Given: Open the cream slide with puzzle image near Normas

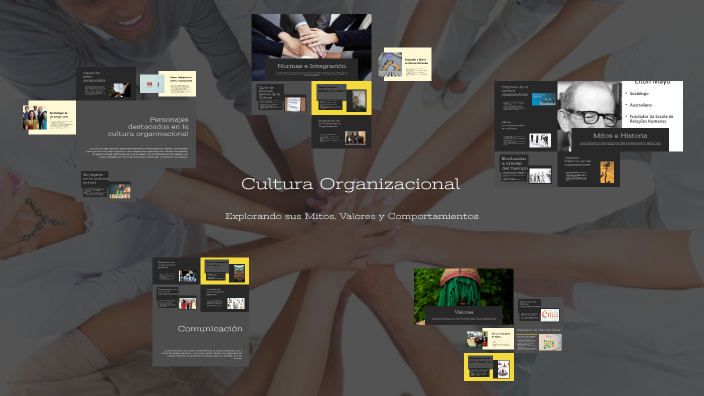Looking at the screenshot, I should tap(405, 64).
